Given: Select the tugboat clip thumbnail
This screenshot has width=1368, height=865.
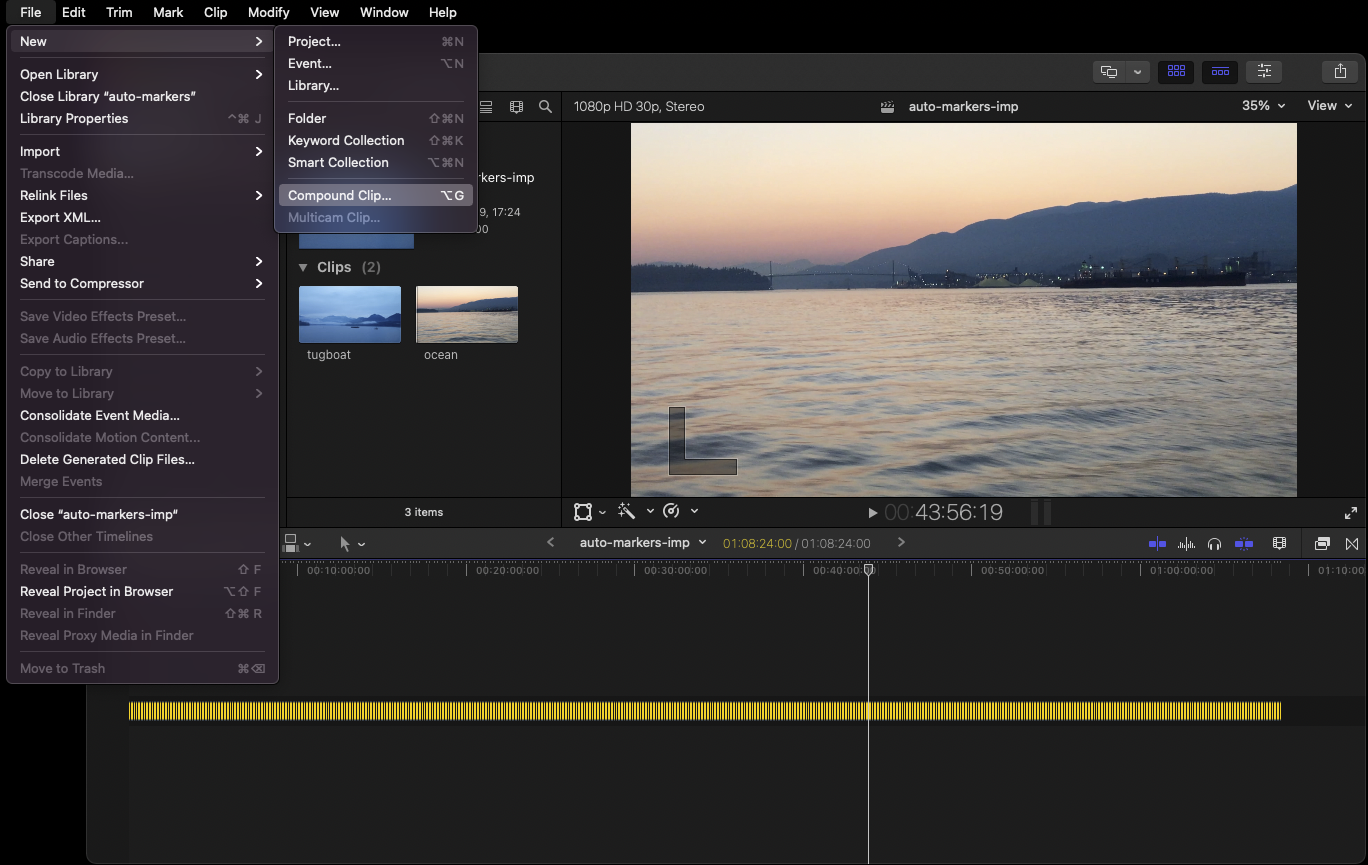Looking at the screenshot, I should [x=350, y=315].
